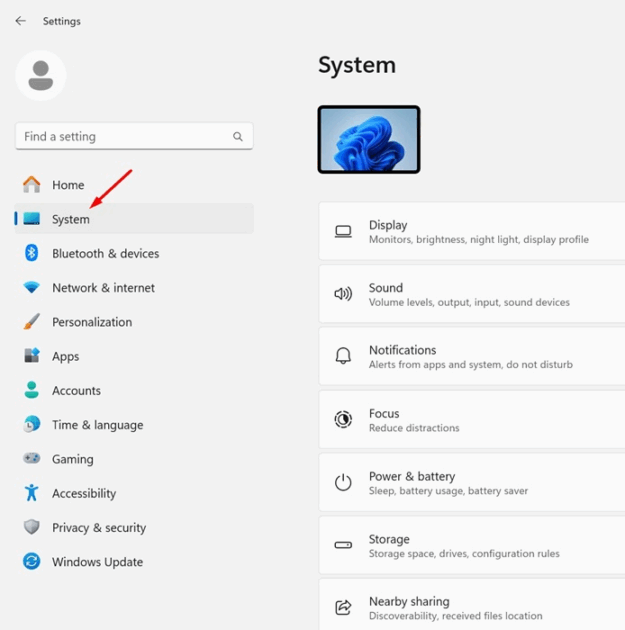The image size is (625, 630).
Task: Open Gaming settings category
Action: coord(134,458)
